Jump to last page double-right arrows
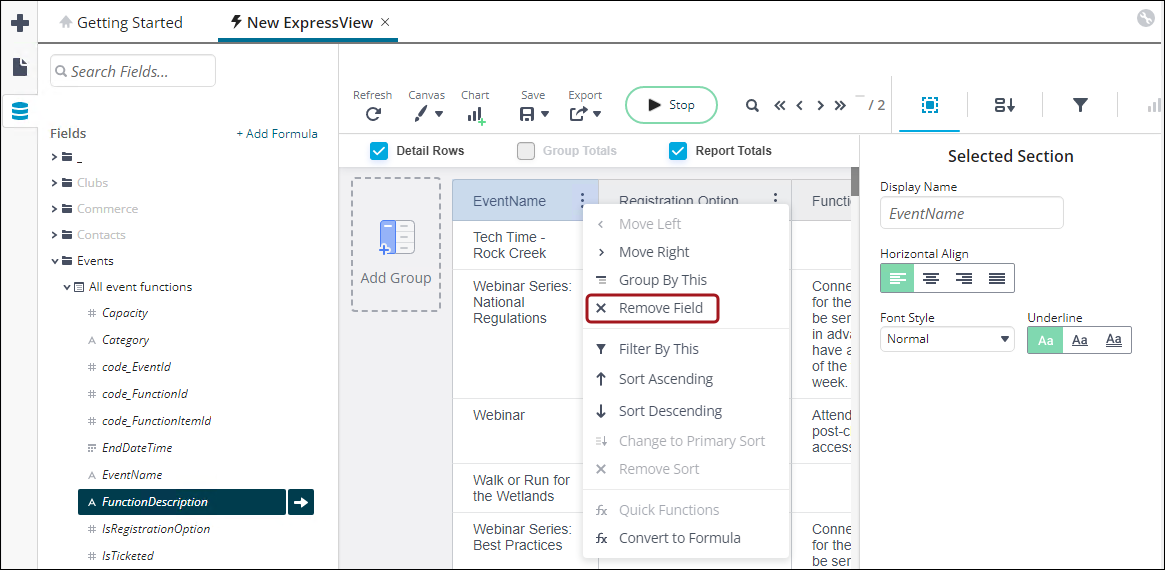1165x570 pixels. pyautogui.click(x=840, y=106)
